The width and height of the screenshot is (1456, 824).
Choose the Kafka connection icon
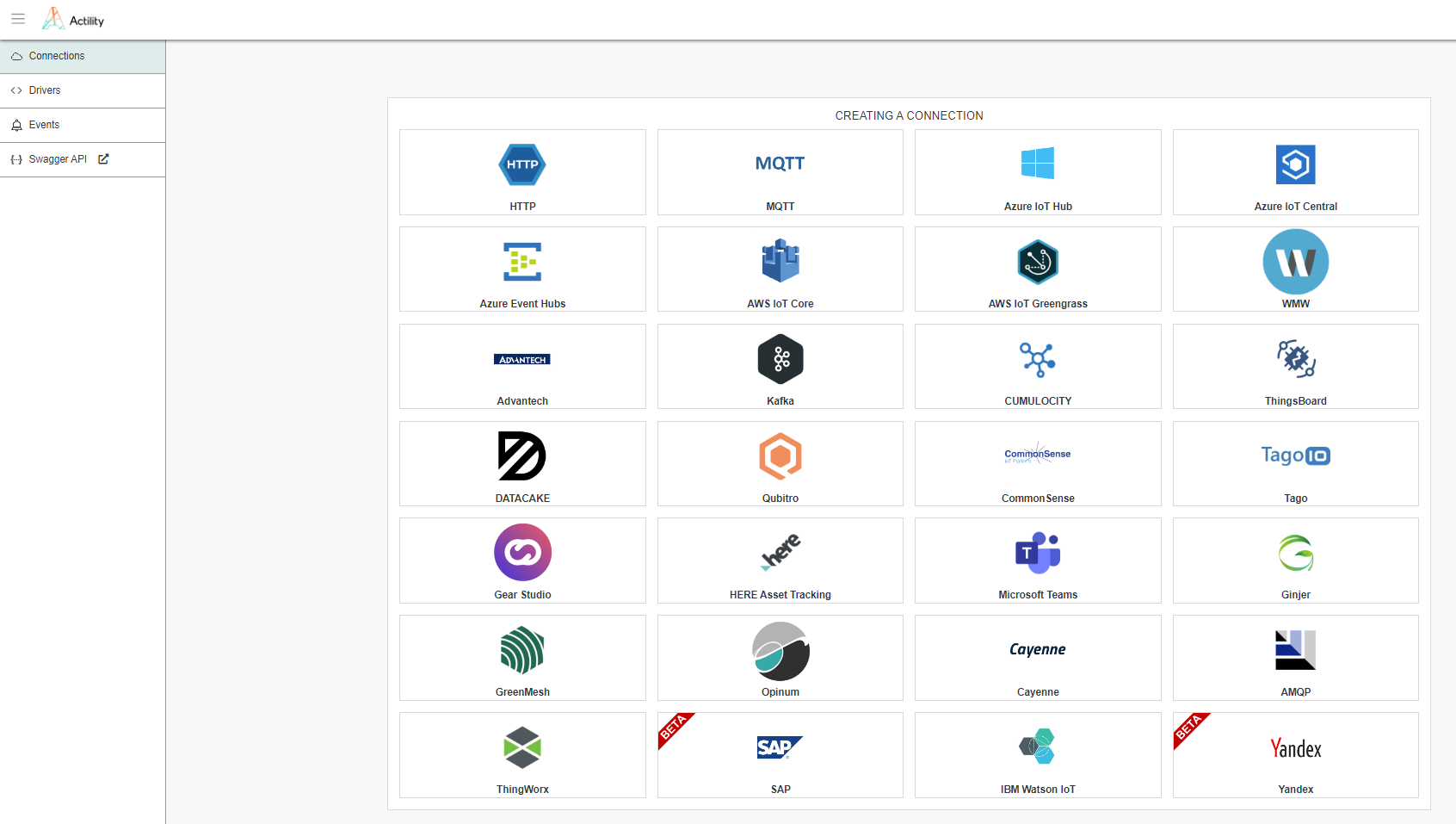coord(780,359)
